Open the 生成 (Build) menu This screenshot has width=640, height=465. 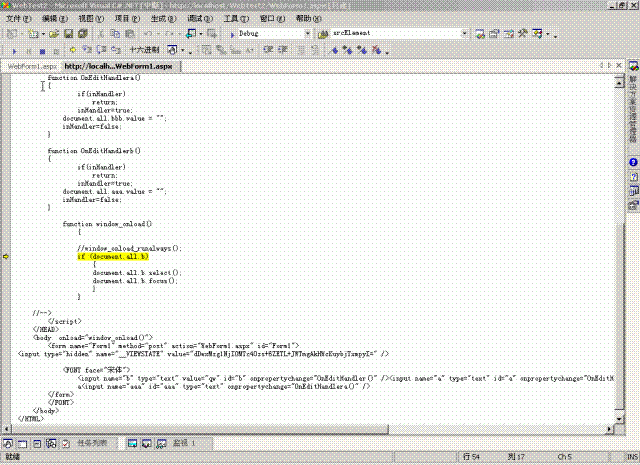click(x=163, y=18)
